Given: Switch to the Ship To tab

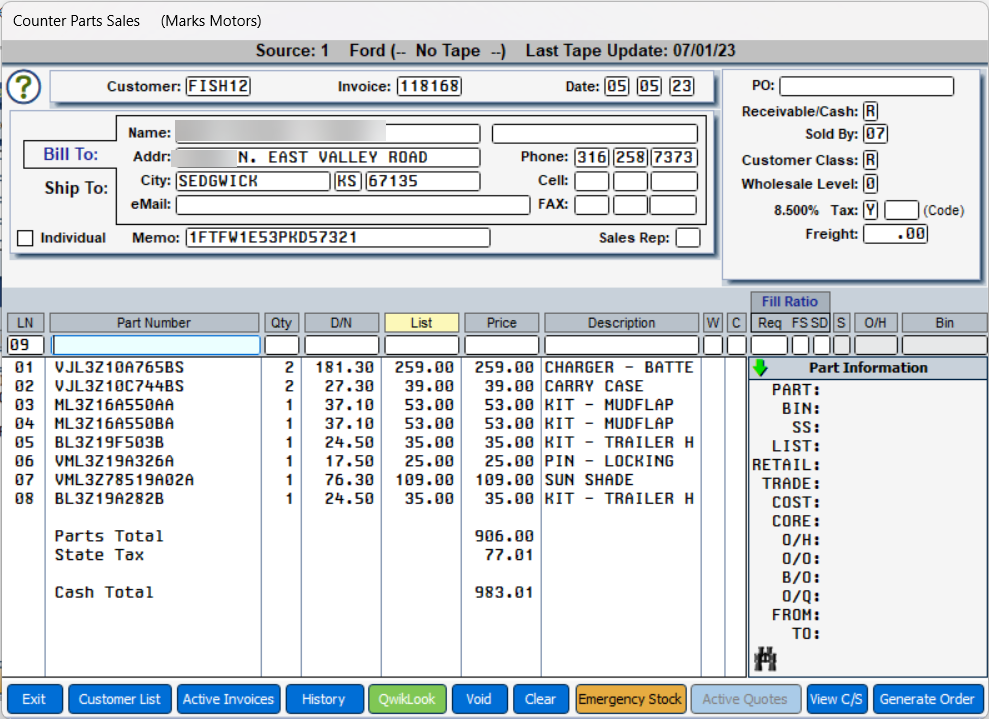Looking at the screenshot, I should [x=76, y=188].
